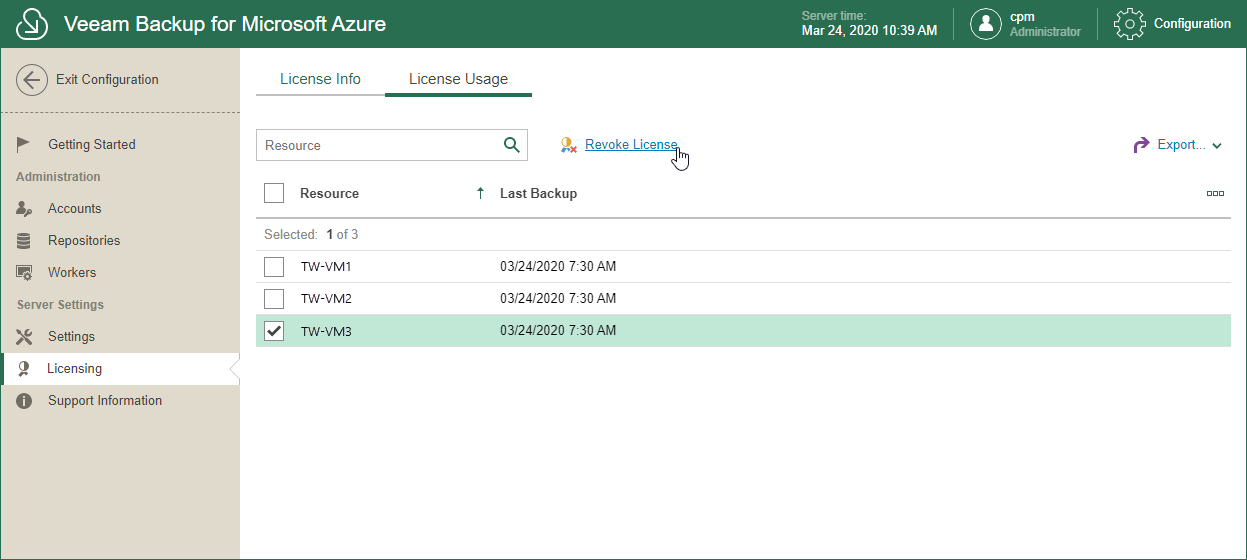Image resolution: width=1247 pixels, height=560 pixels.
Task: Uncheck the TW-VM3 checkbox
Action: 274,331
